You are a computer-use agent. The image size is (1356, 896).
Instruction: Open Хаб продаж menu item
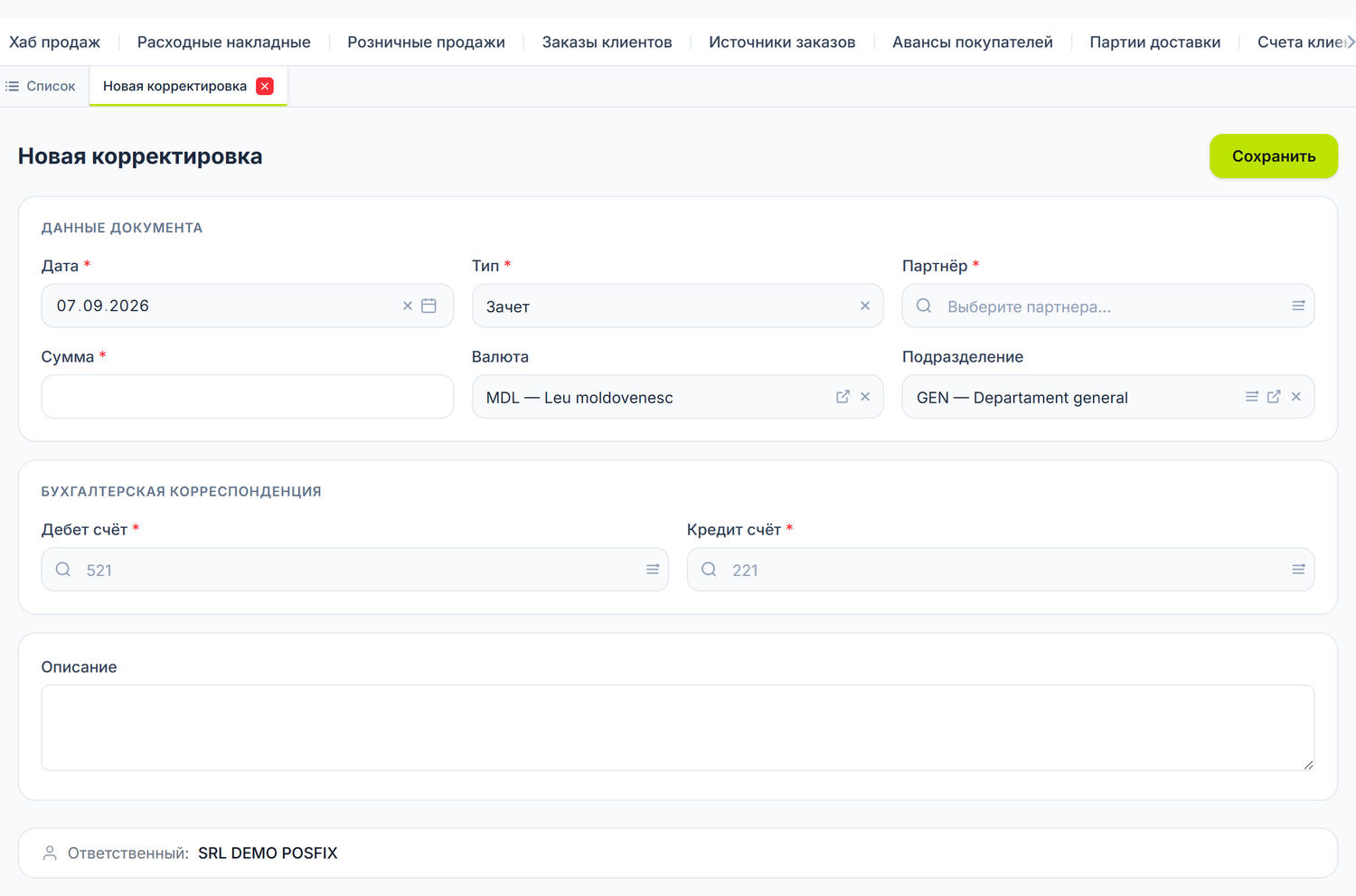[x=54, y=42]
